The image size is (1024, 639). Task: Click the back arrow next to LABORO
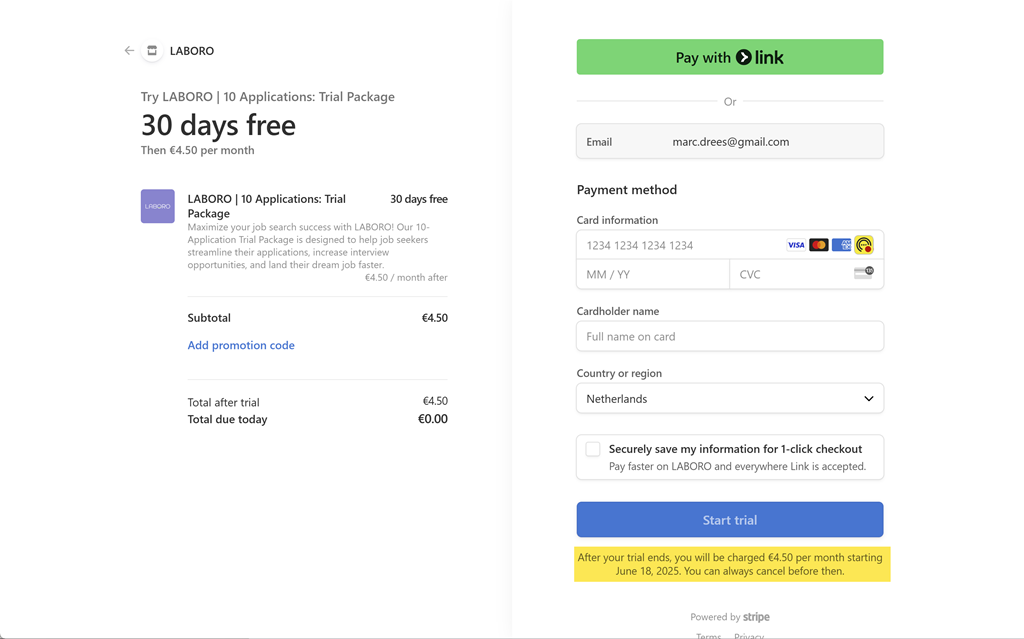(x=129, y=51)
